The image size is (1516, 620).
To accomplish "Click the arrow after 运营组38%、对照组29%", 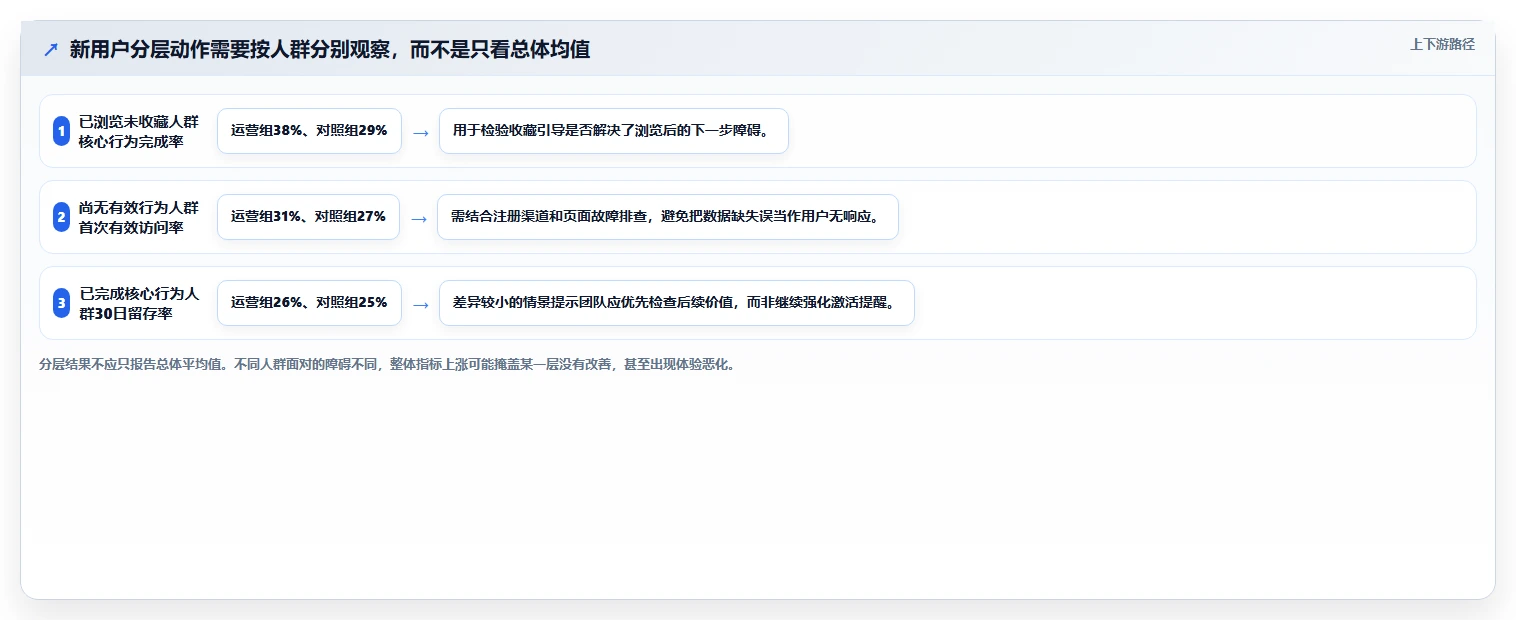I will (421, 132).
